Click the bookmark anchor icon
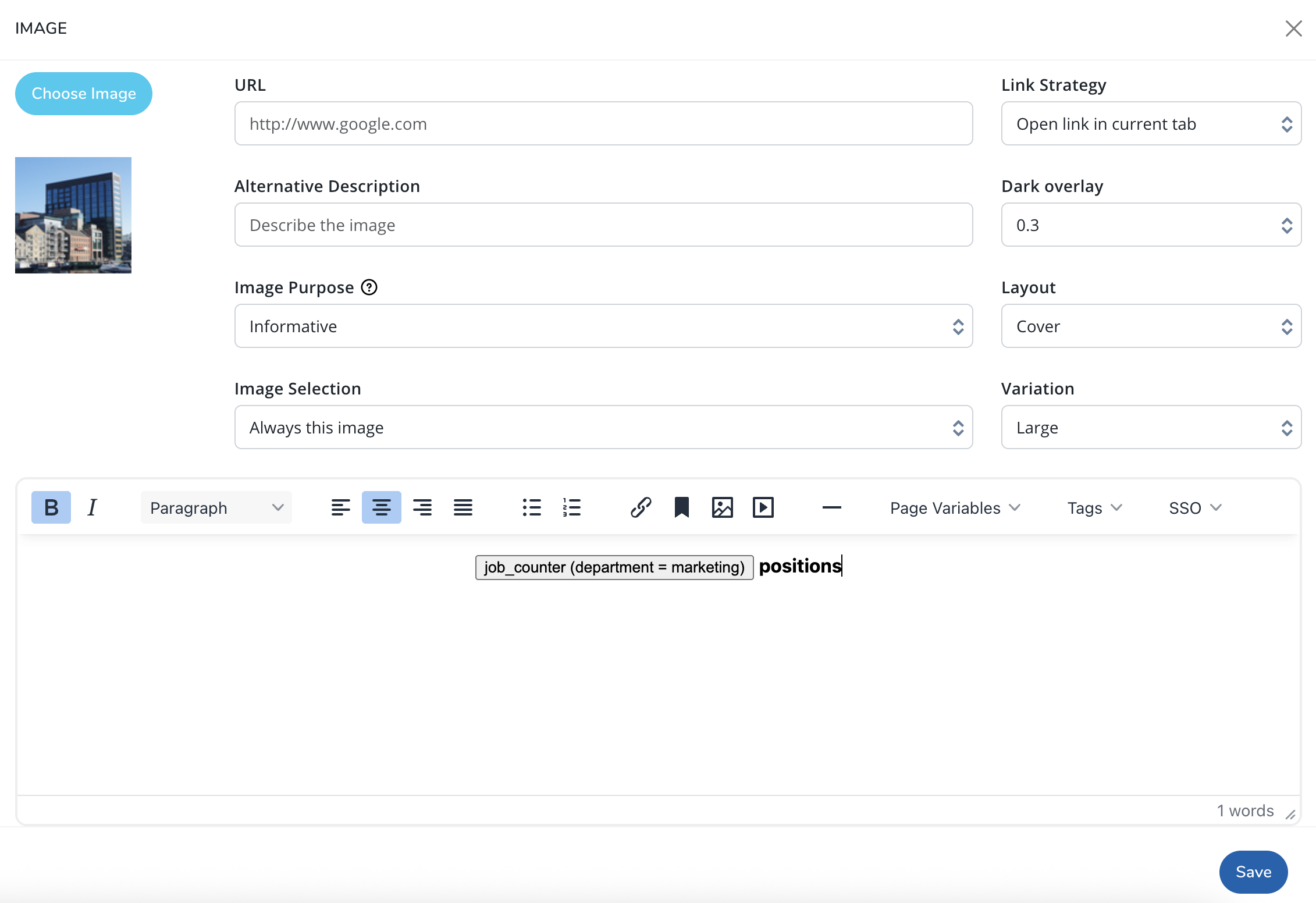This screenshot has width=1316, height=903. click(x=681, y=507)
